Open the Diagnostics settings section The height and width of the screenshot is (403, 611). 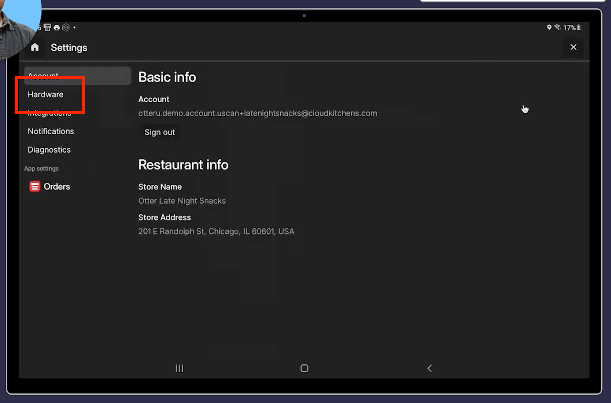49,150
